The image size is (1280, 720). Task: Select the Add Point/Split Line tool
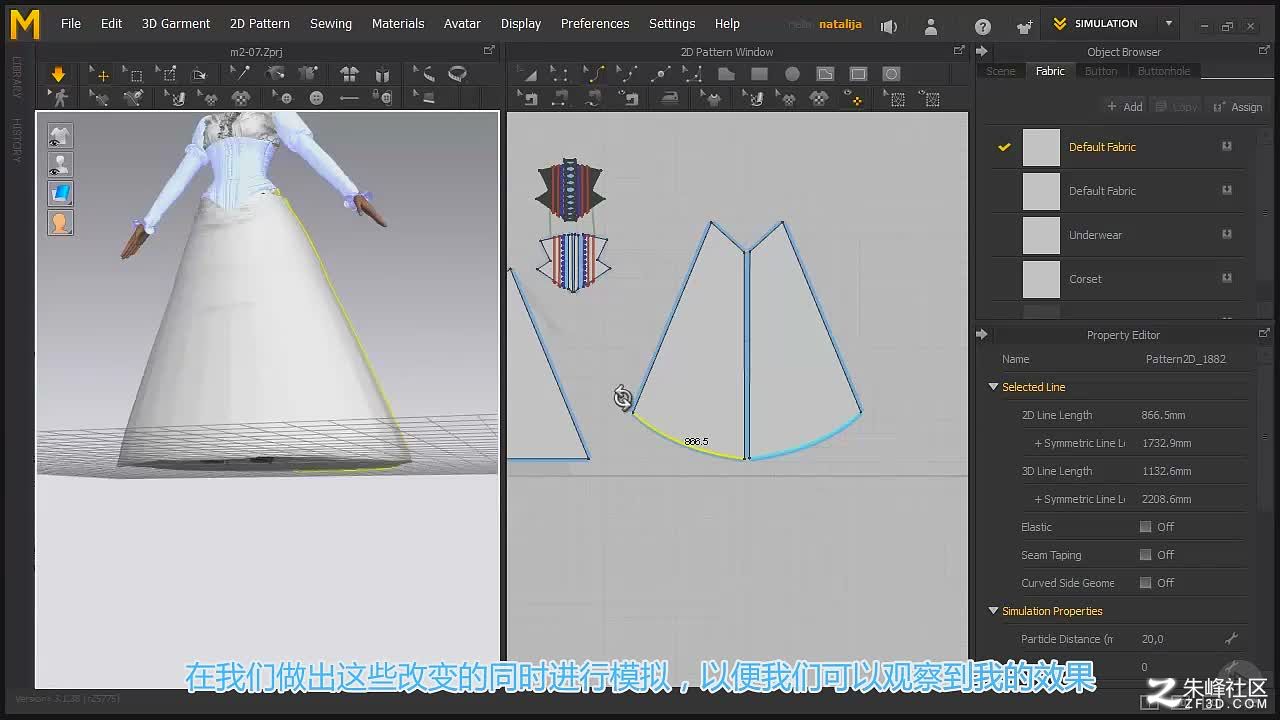coord(660,74)
